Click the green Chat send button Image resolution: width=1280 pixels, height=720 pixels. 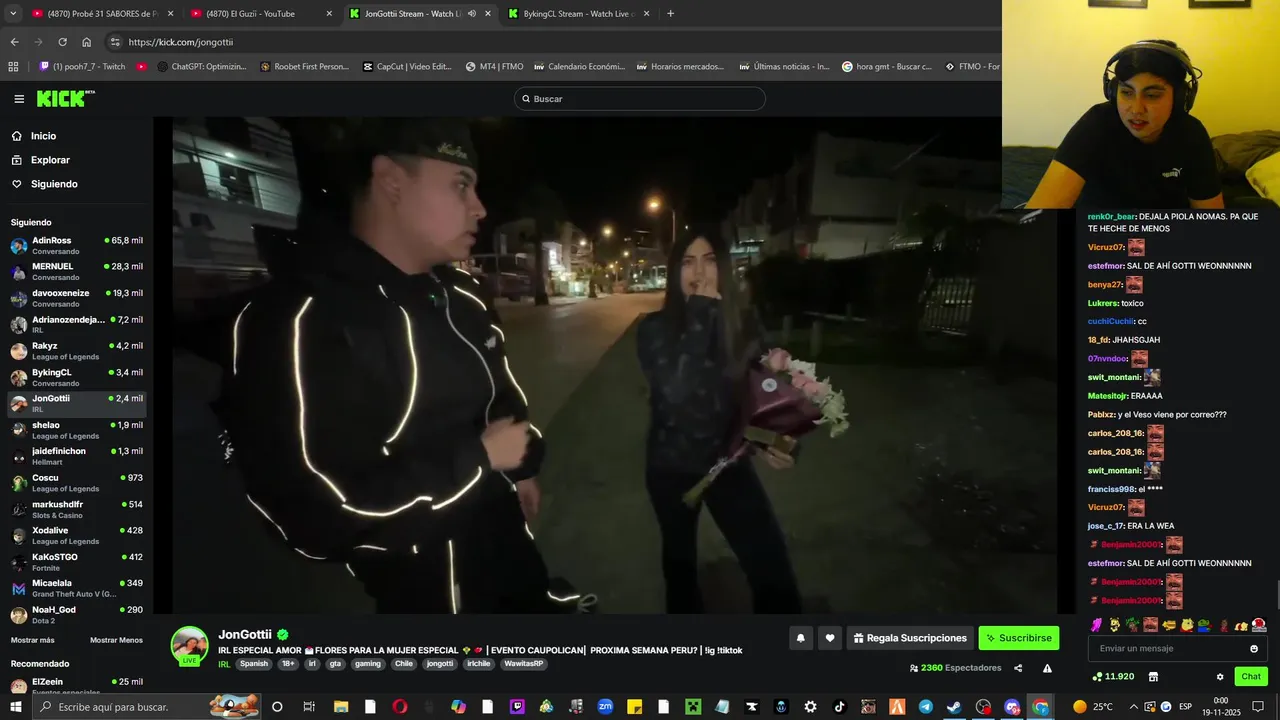pos(1251,677)
